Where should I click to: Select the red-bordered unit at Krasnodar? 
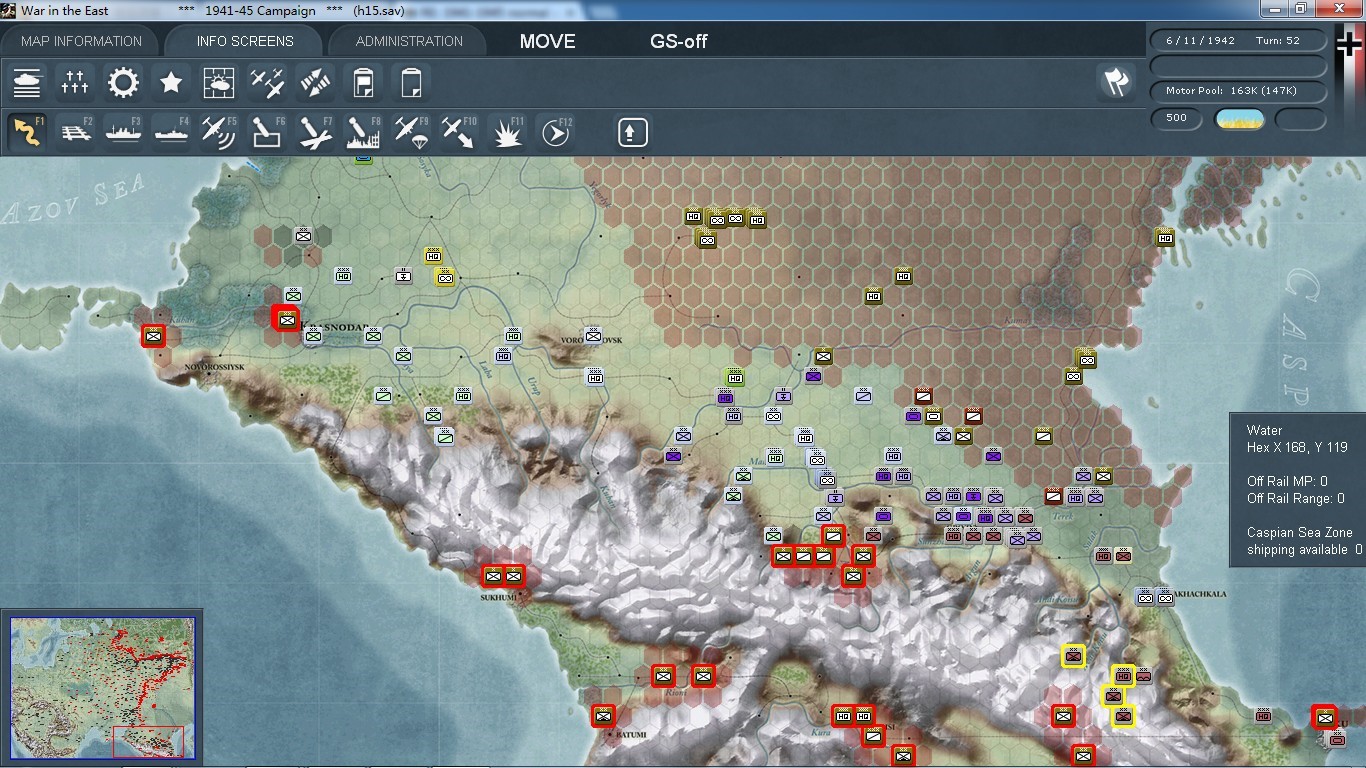click(287, 319)
